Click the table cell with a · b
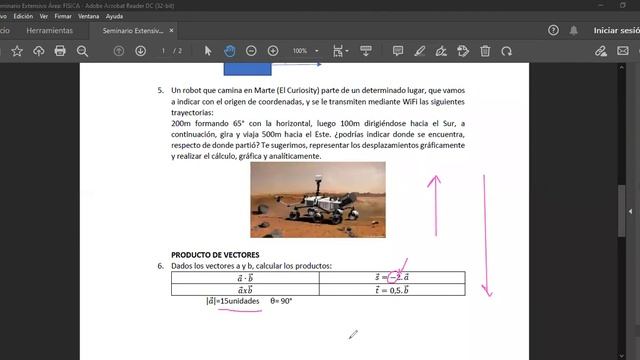 point(245,278)
